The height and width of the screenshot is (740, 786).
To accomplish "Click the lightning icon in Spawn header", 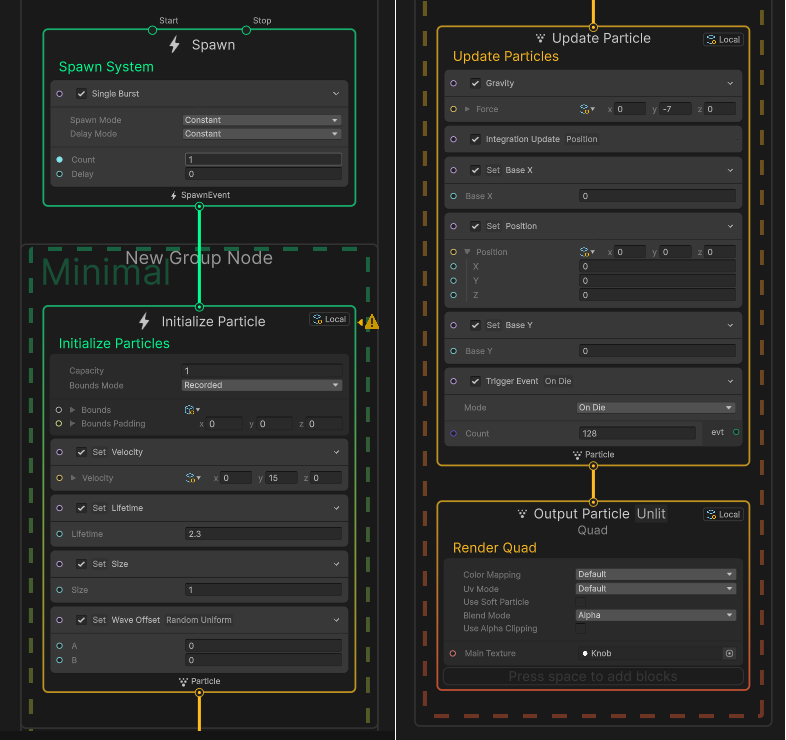I will coord(174,45).
